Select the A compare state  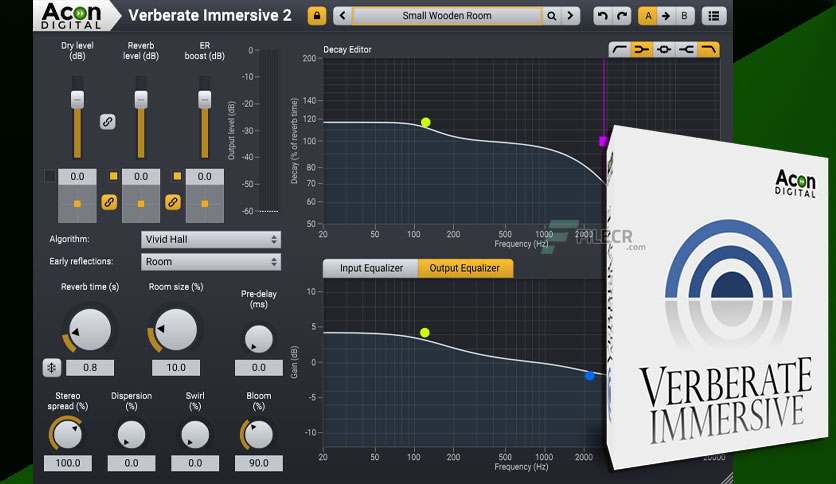(x=648, y=16)
